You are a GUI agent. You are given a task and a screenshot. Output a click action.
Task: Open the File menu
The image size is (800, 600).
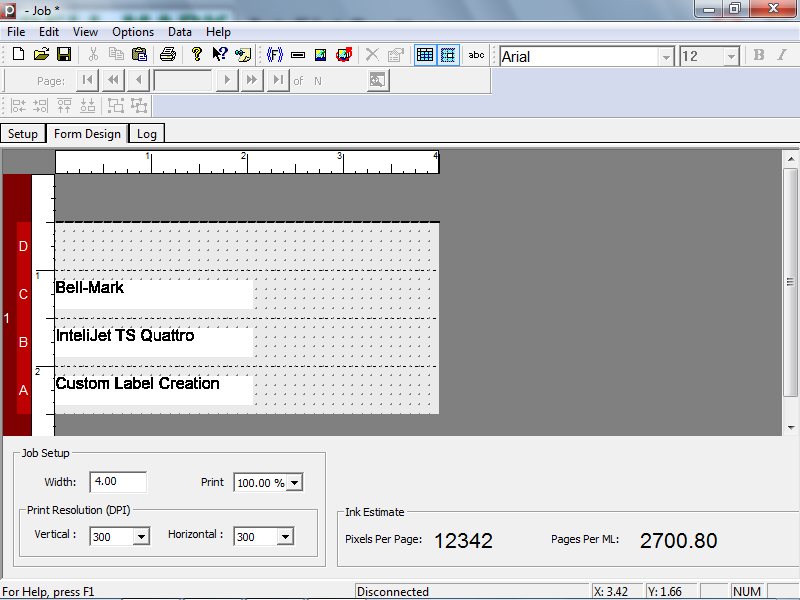pos(16,32)
